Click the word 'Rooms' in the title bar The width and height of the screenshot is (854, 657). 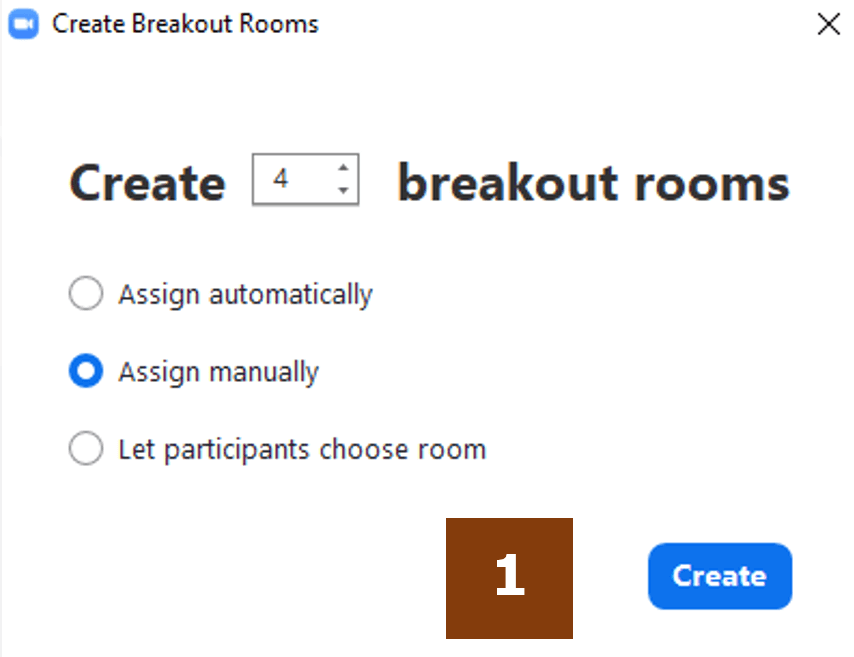279,24
